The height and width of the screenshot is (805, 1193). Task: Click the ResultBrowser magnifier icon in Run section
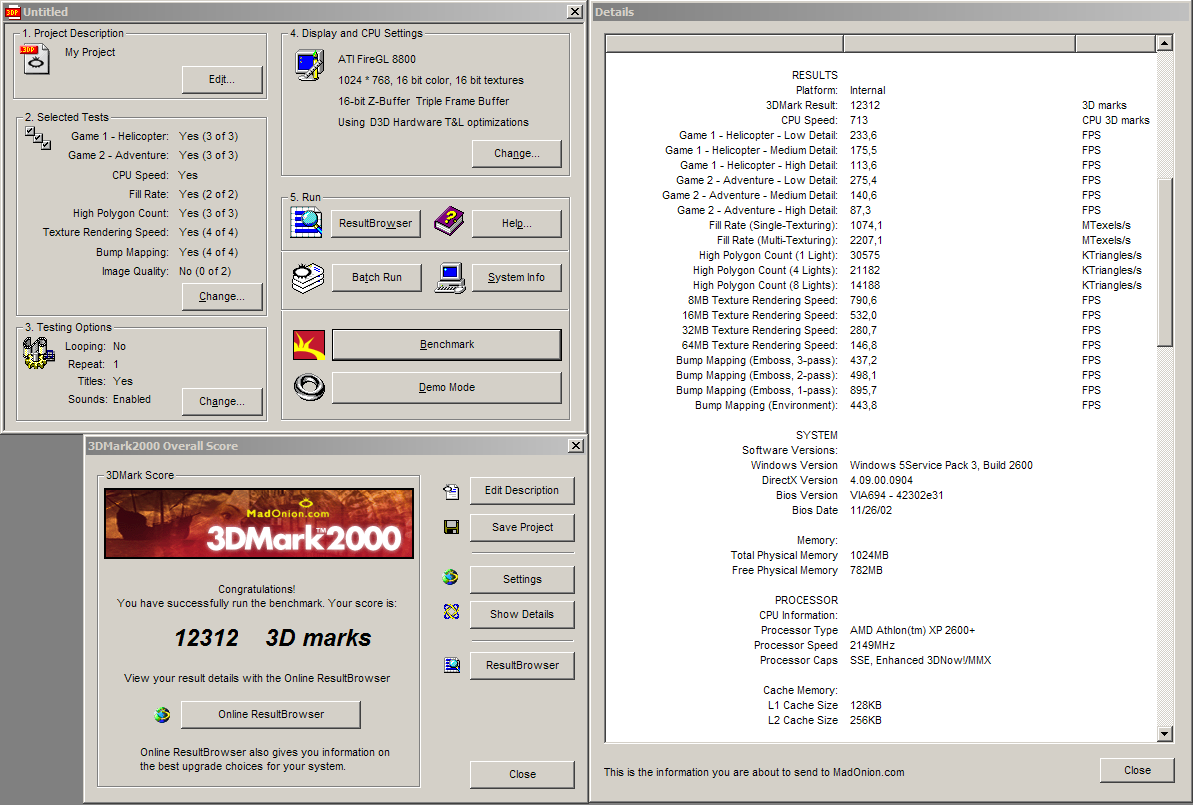(306, 222)
